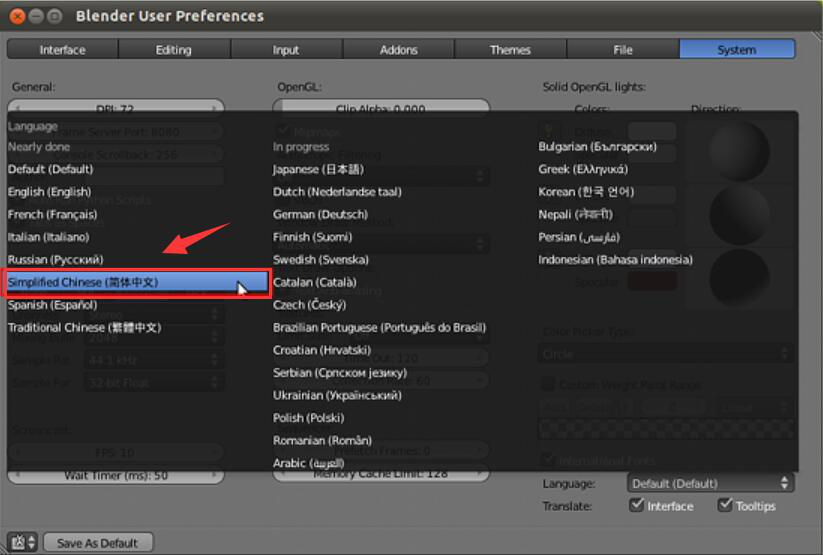The width and height of the screenshot is (823, 555).
Task: Select Greek language entry
Action: click(583, 170)
